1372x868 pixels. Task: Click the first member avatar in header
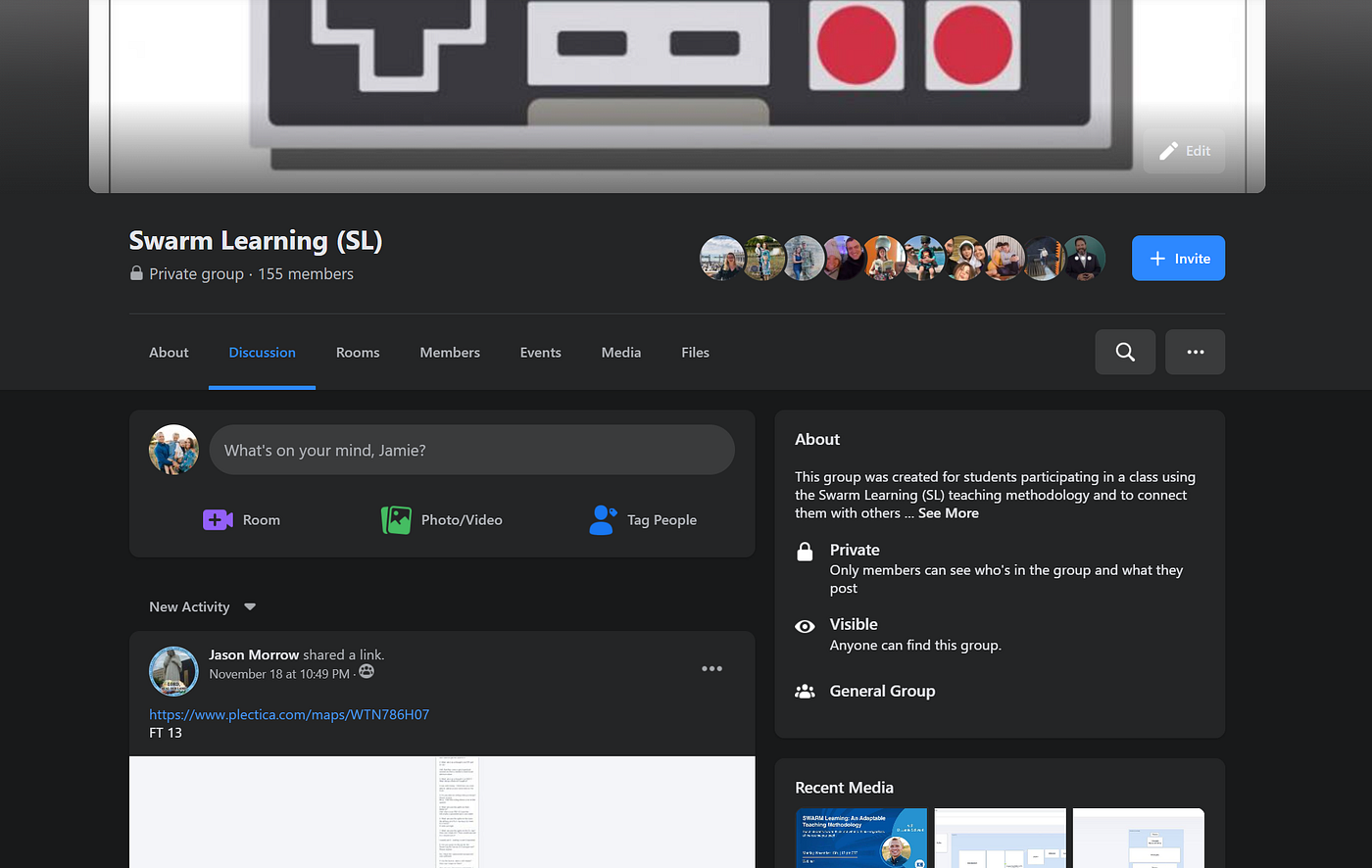(x=722, y=259)
